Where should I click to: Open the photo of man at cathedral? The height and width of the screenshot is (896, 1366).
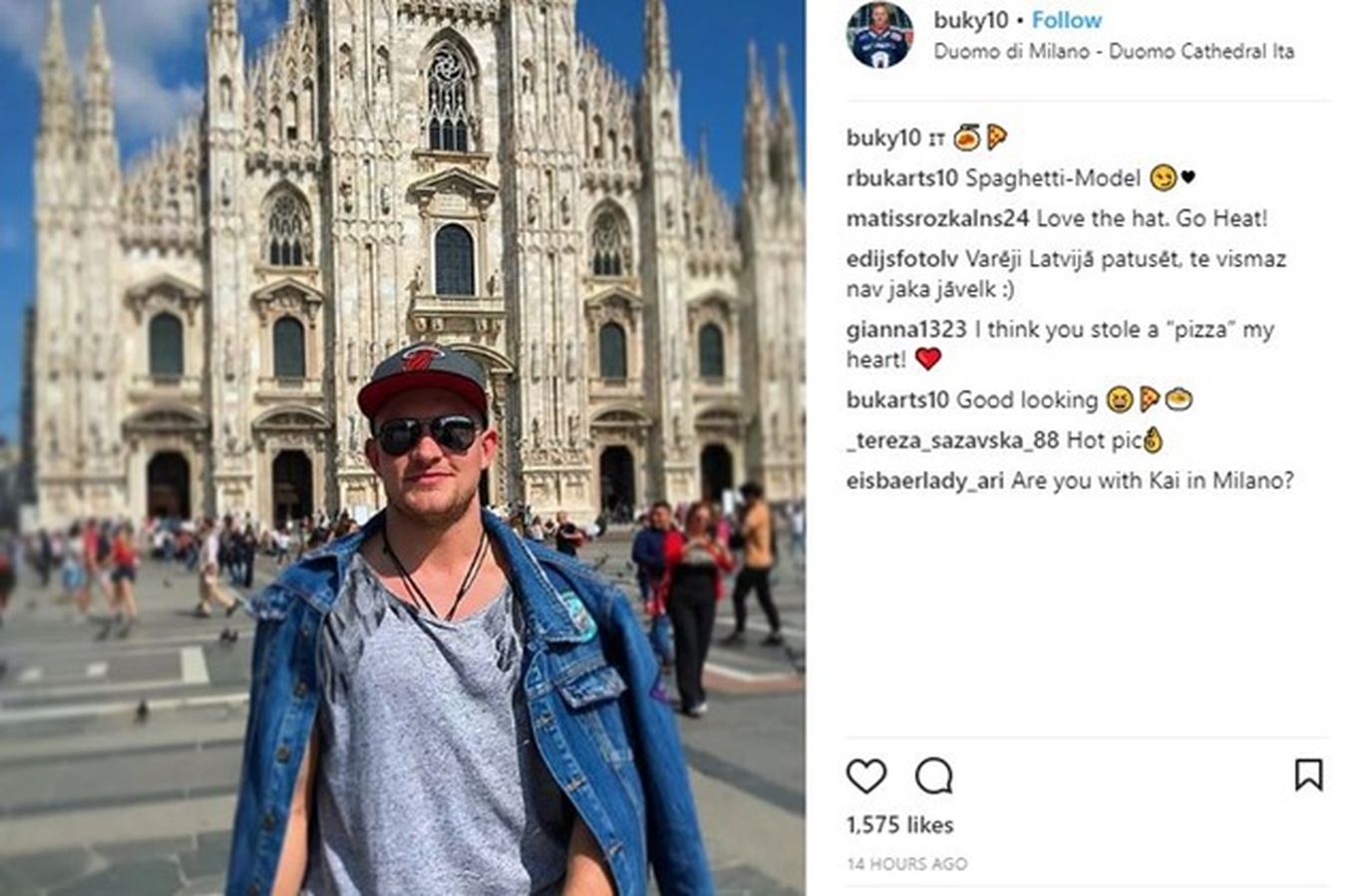[403, 448]
